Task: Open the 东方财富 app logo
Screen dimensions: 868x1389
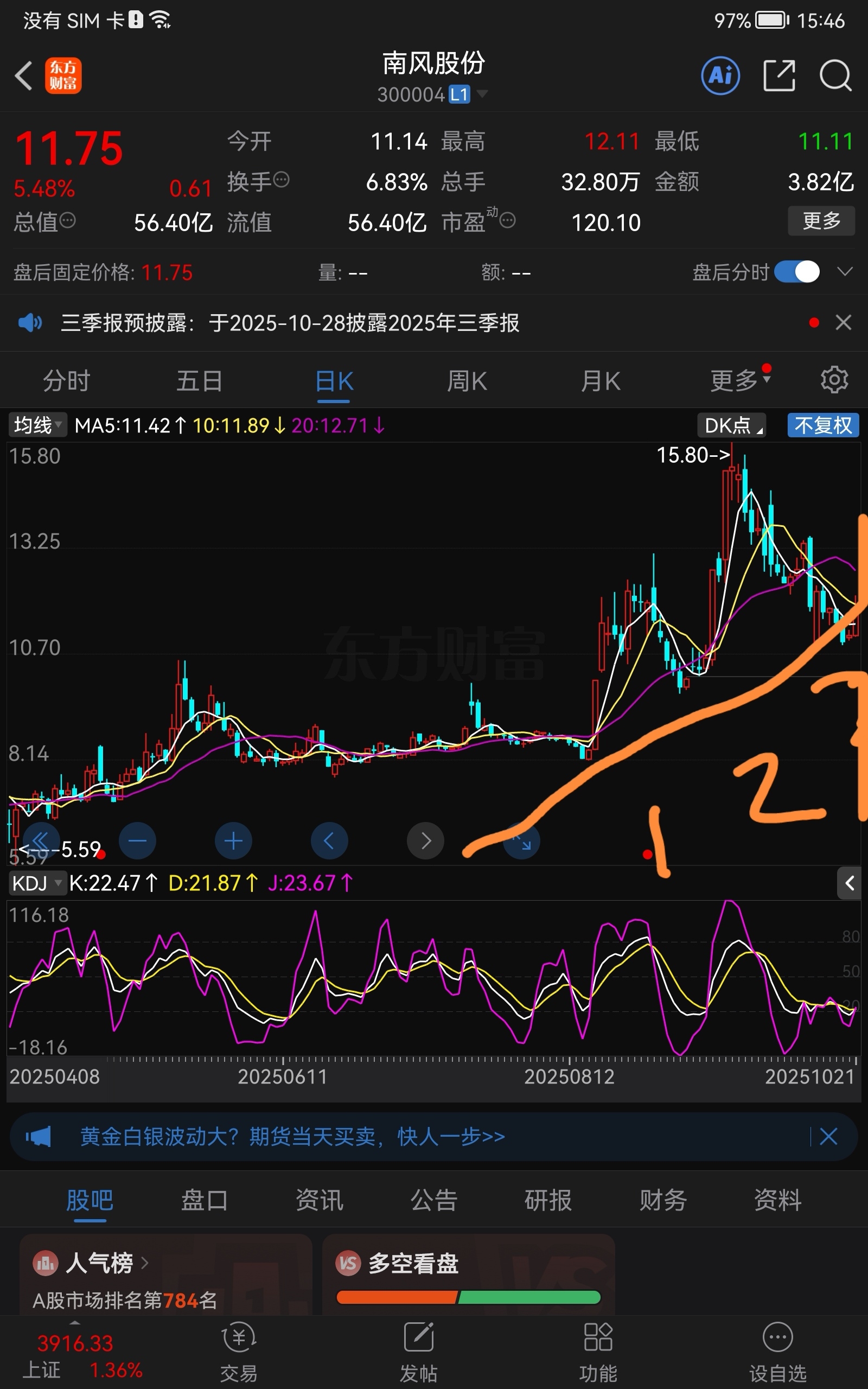Action: tap(63, 76)
